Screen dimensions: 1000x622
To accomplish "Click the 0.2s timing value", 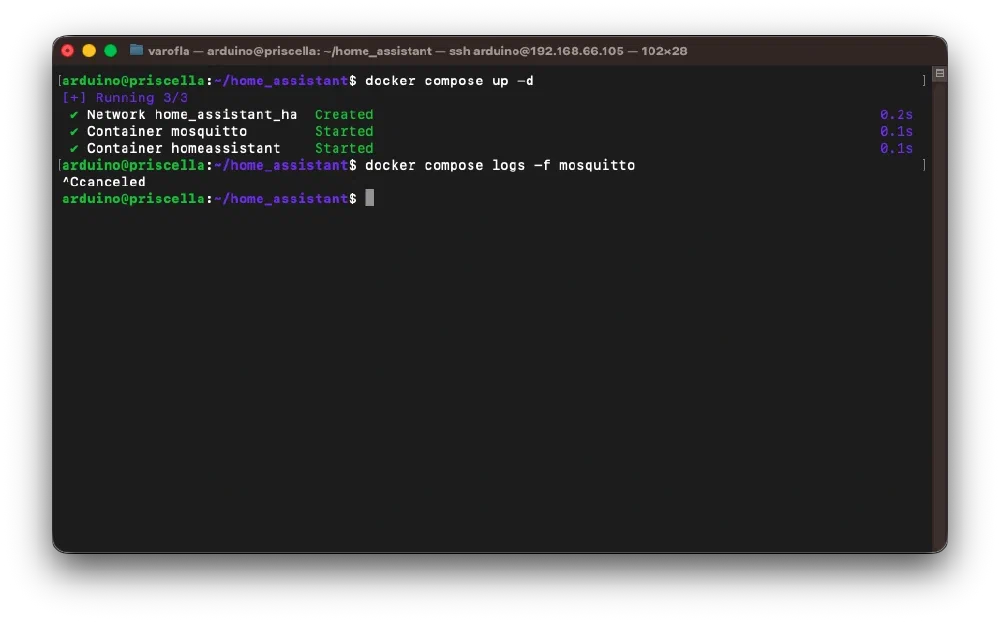I will 896,115.
